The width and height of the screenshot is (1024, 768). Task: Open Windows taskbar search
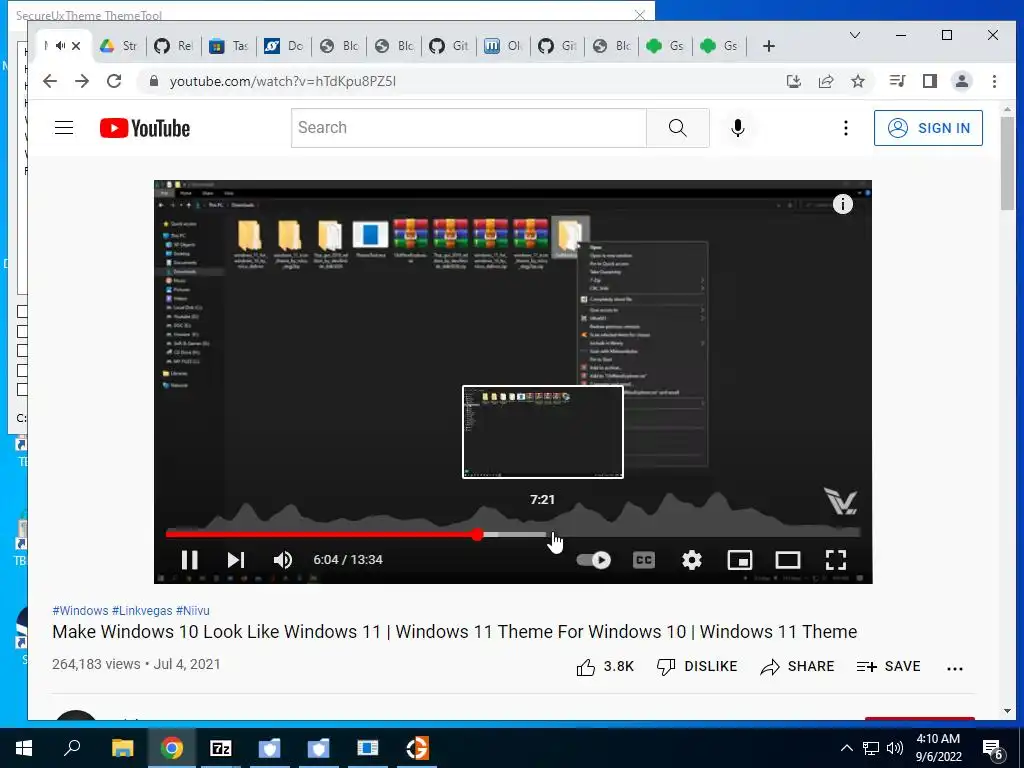click(72, 748)
